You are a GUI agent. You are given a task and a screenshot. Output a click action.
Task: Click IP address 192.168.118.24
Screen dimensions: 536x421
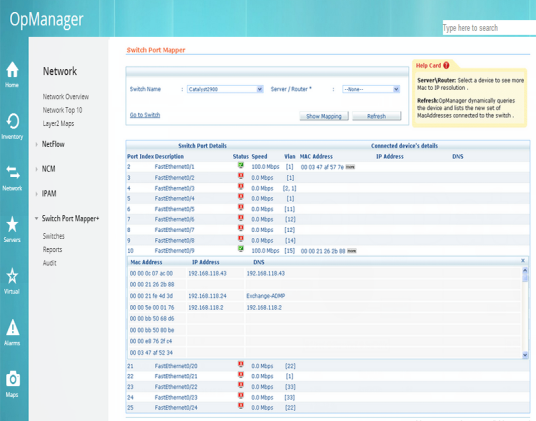(207, 296)
